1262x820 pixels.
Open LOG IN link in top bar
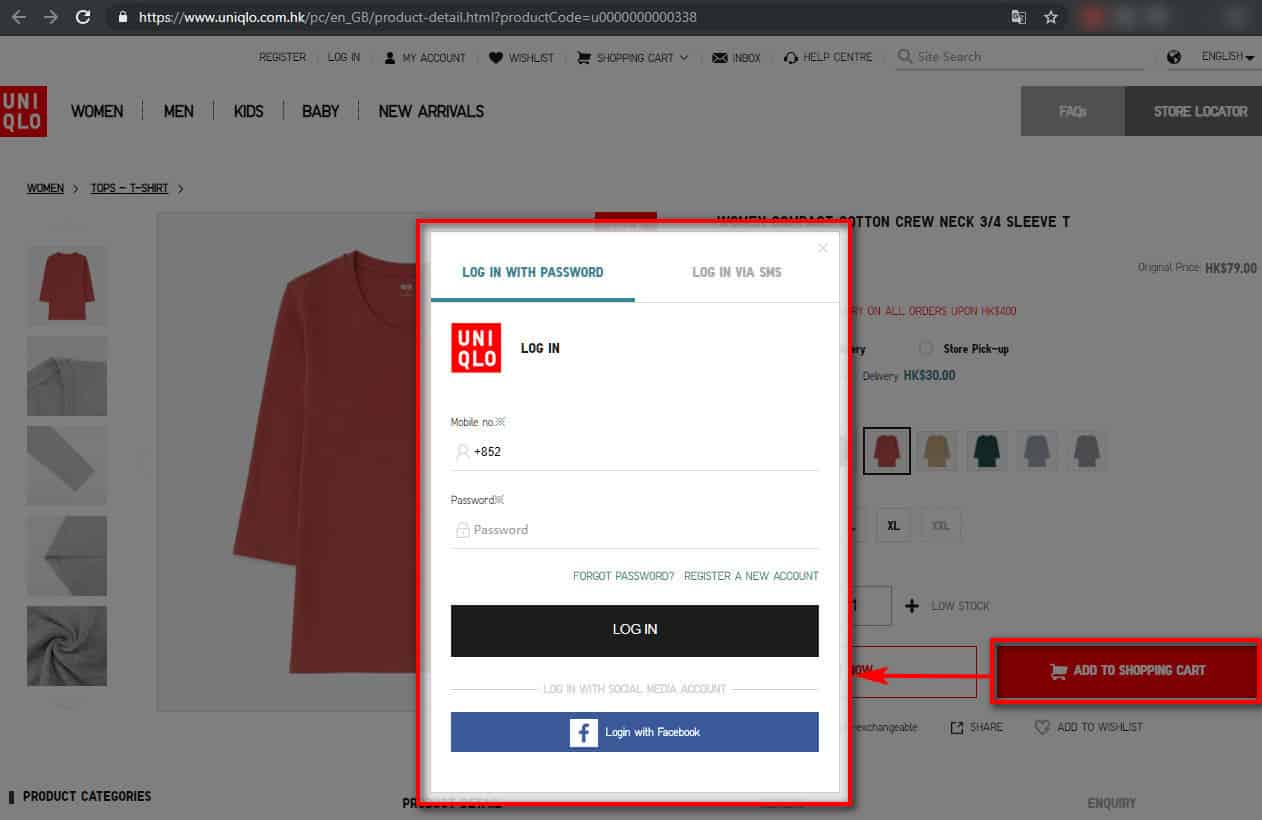coord(344,57)
